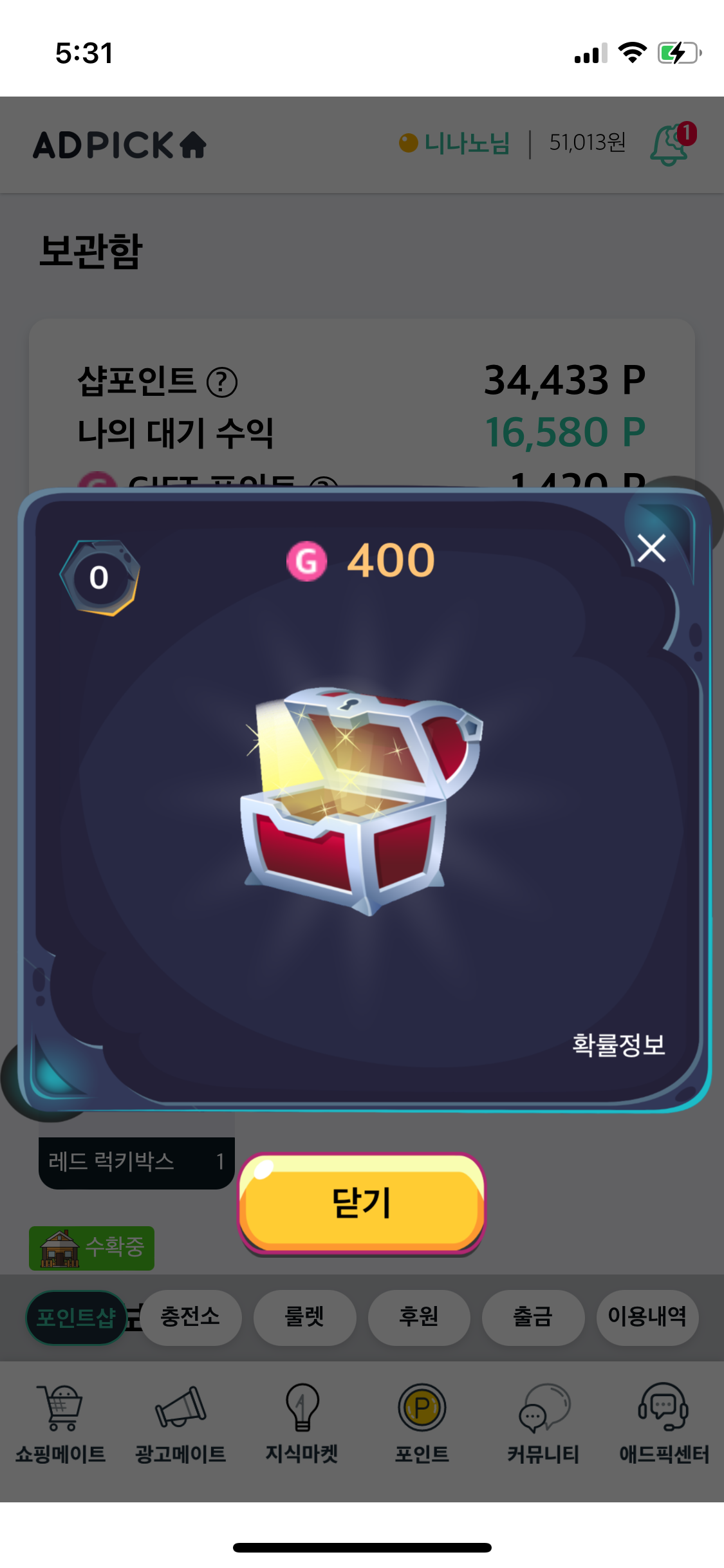724x1568 pixels.
Task: Go to the 후원 tab
Action: tap(419, 1318)
